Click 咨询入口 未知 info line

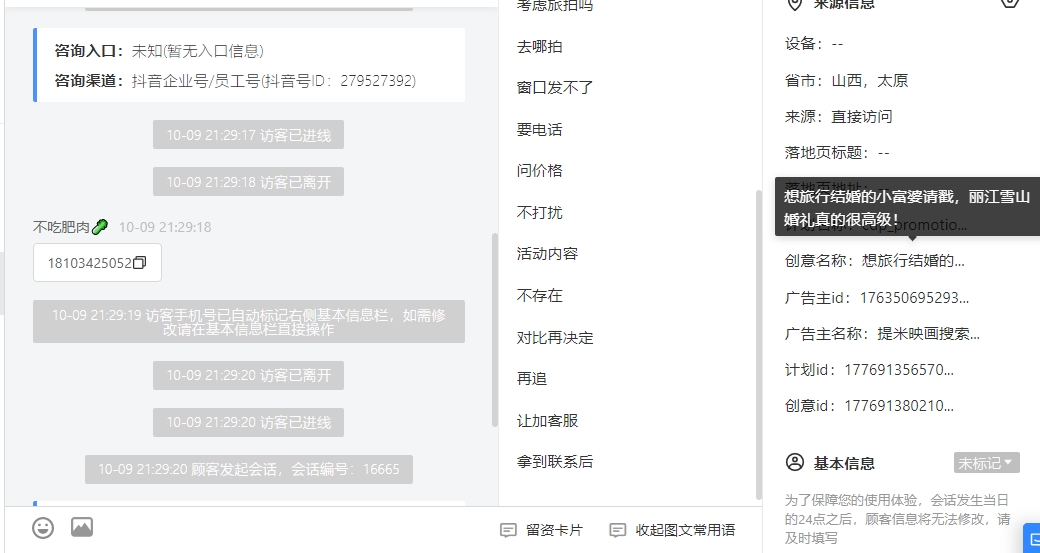tap(159, 51)
